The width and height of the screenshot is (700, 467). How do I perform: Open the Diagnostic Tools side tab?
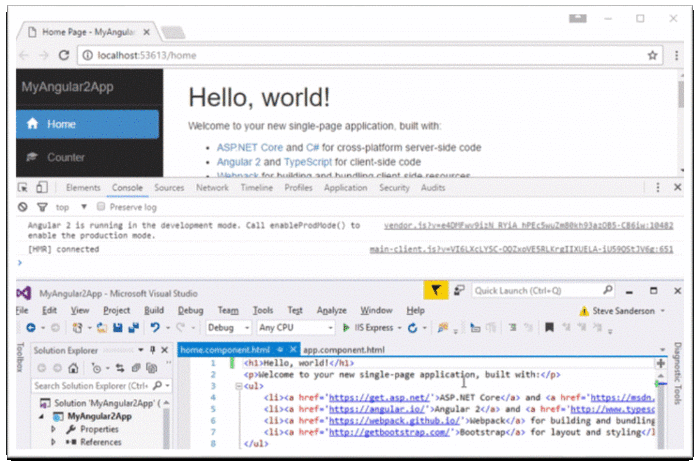tap(678, 373)
